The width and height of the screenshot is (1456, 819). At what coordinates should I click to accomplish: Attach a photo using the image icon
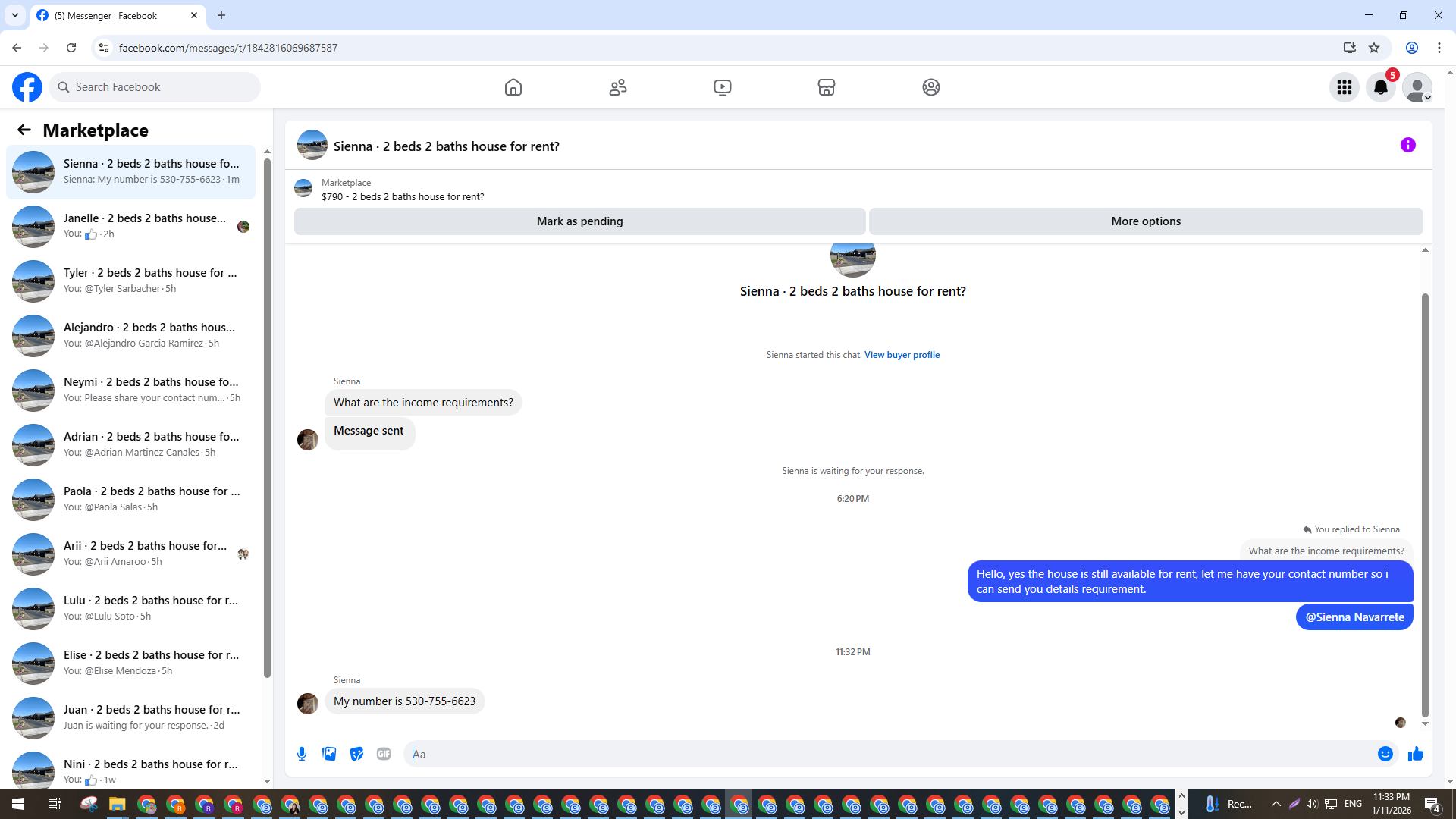pyautogui.click(x=329, y=754)
